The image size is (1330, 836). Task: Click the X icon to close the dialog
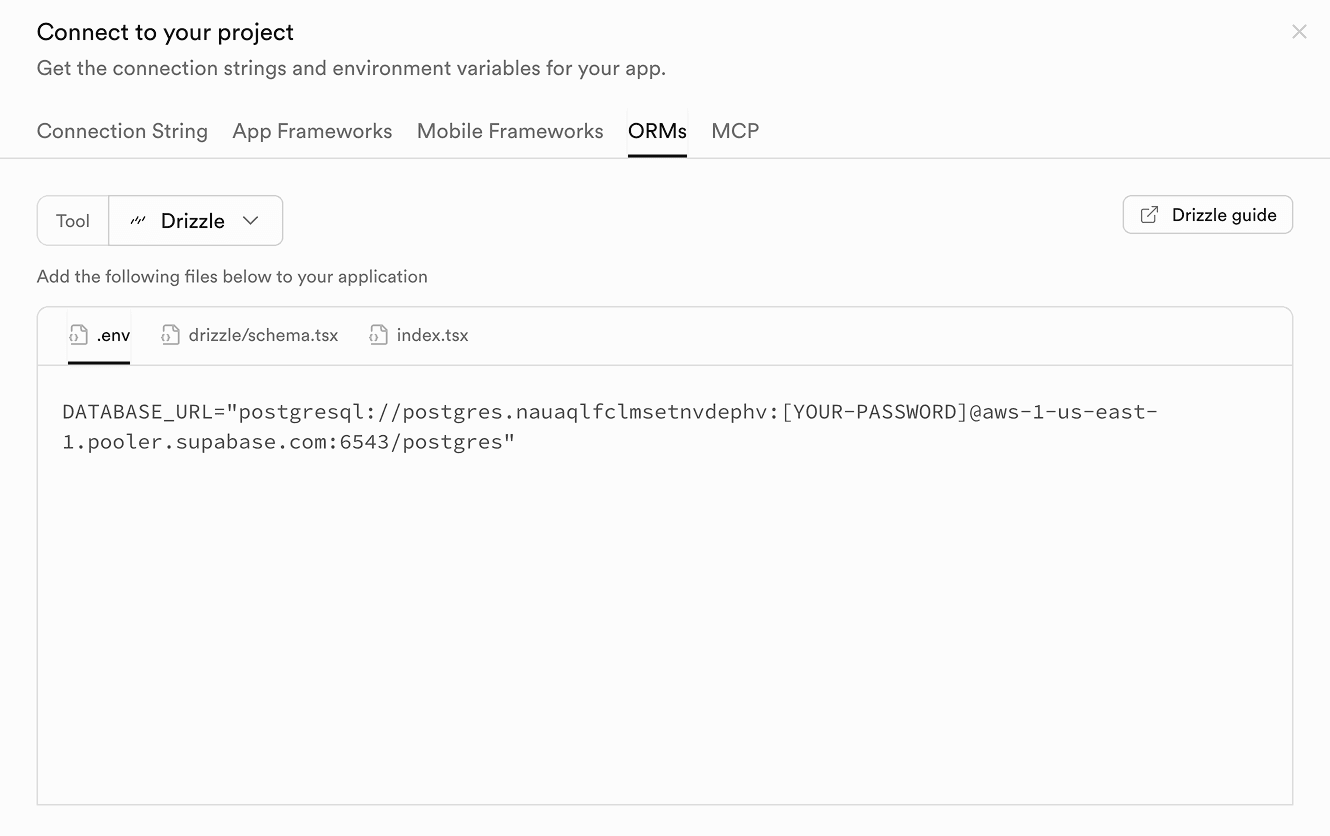[1299, 31]
